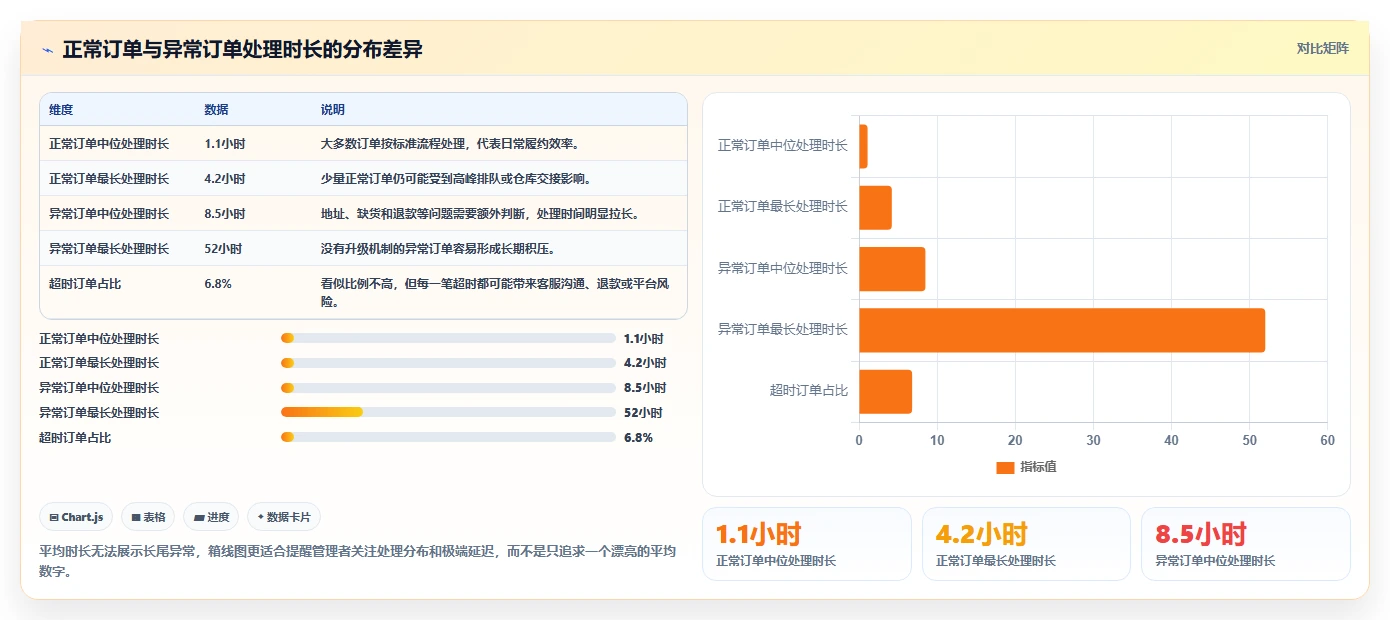The height and width of the screenshot is (620, 1390).
Task: Click the footer note starting 平均时长无法展示长尾异常
Action: [x=357, y=561]
